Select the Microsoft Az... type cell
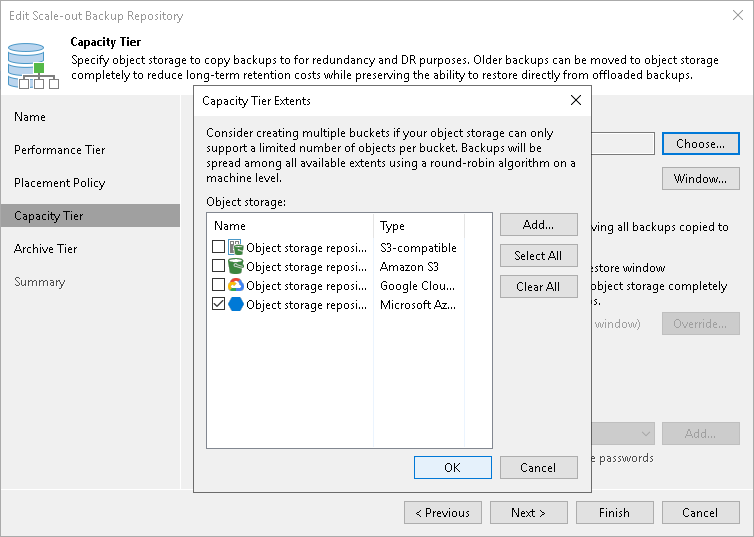The width and height of the screenshot is (754, 537). (x=418, y=304)
